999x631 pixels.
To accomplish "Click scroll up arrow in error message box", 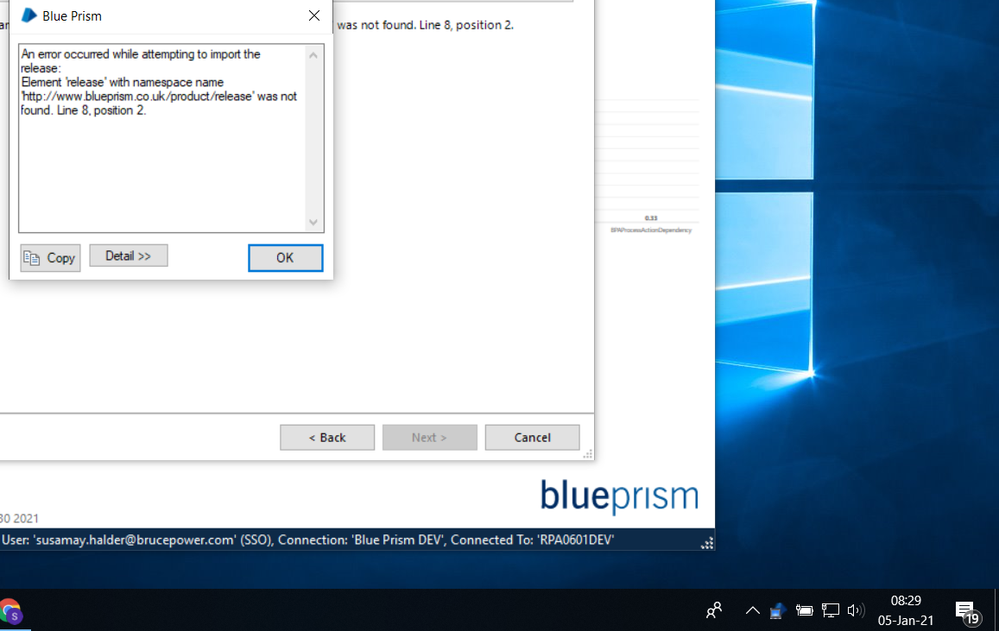I will tap(313, 55).
